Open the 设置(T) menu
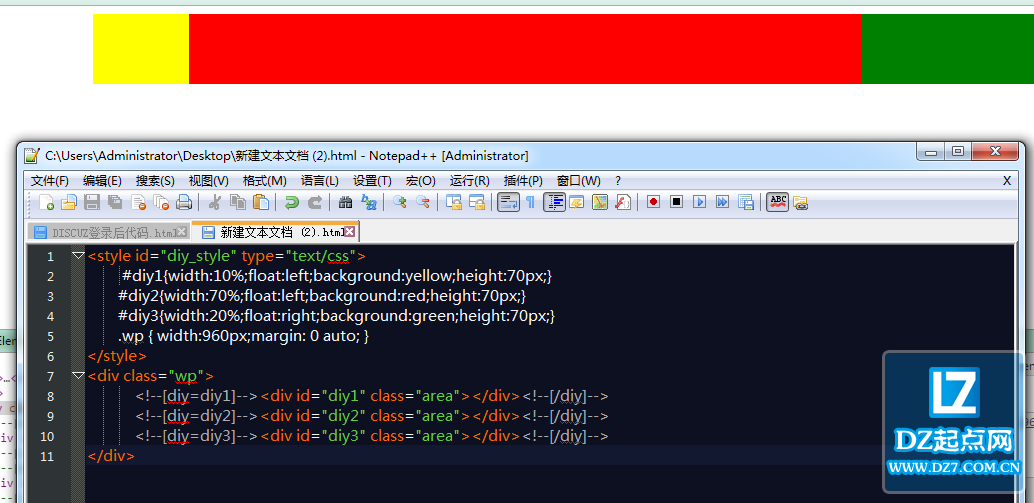Viewport: 1034px width, 503px height. 372,181
